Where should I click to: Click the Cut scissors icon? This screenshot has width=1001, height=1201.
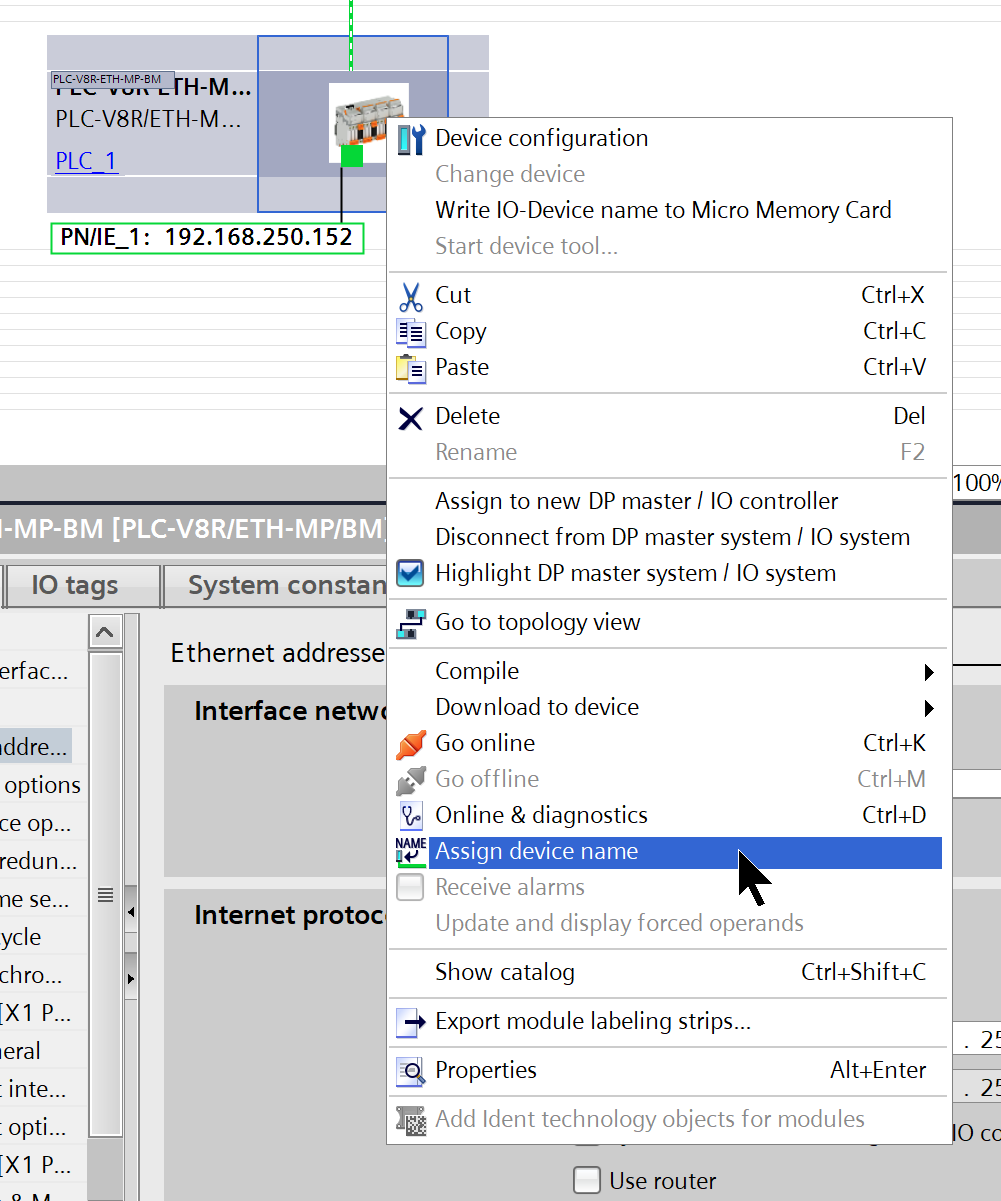pos(411,296)
